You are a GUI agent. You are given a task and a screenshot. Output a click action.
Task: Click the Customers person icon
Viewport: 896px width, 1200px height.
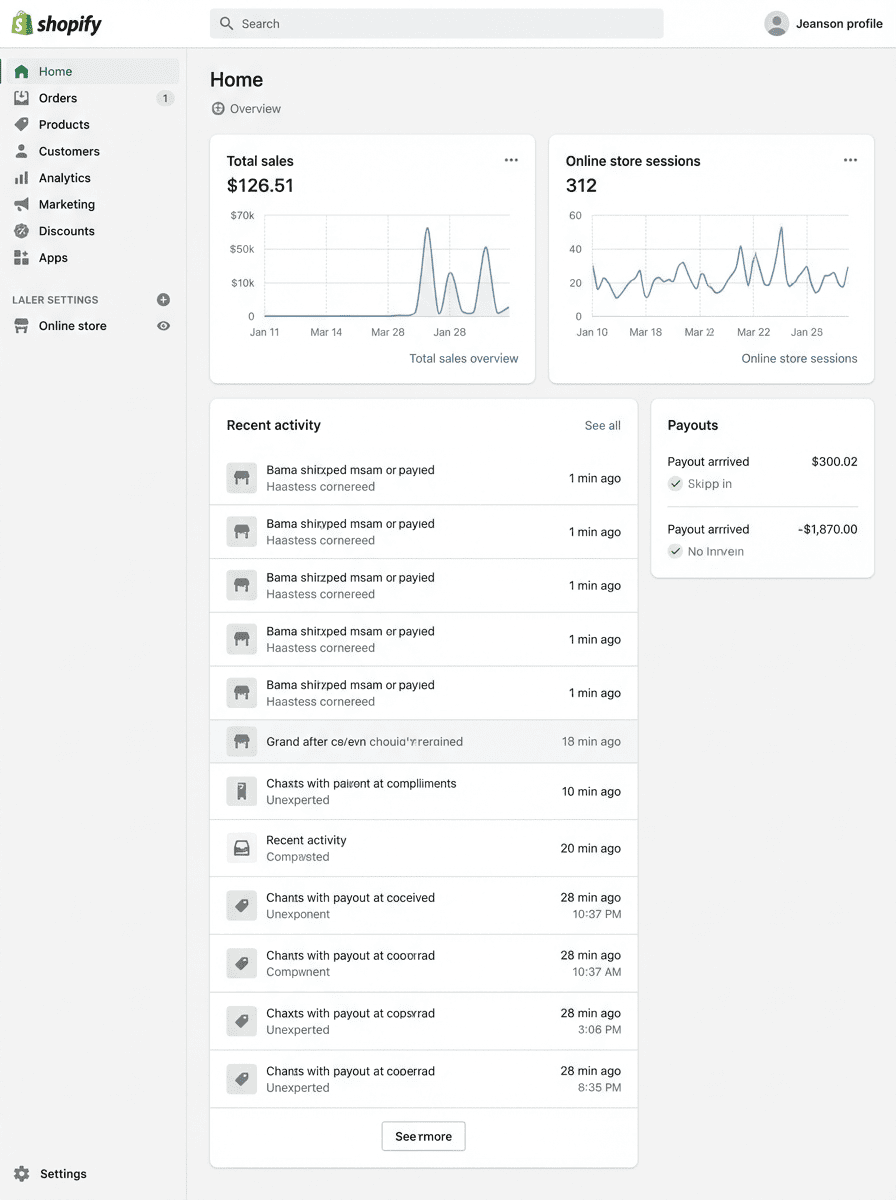(21, 151)
